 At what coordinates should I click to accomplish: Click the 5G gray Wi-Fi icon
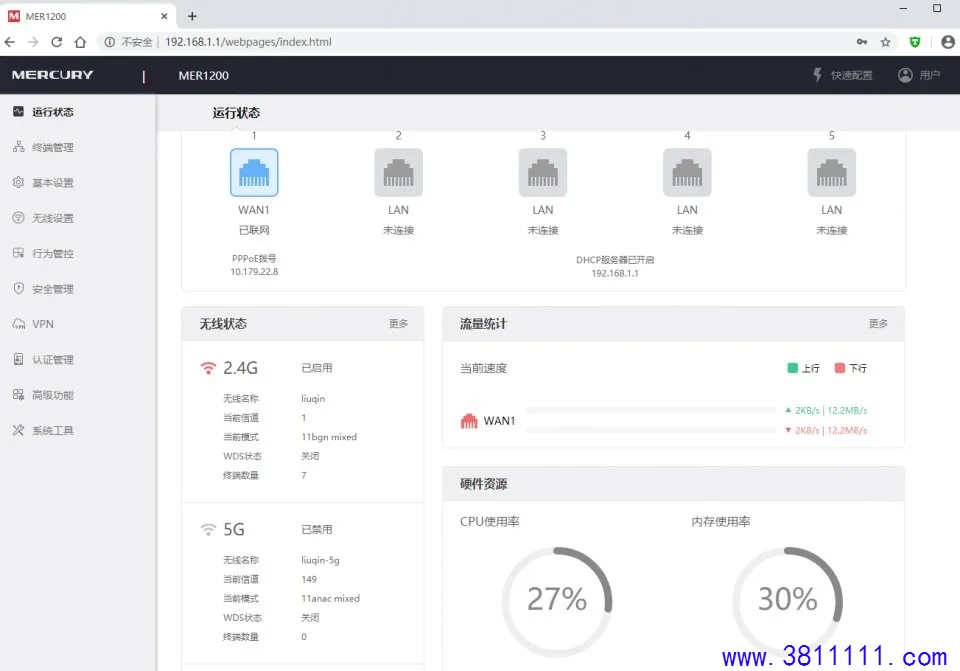tap(208, 529)
